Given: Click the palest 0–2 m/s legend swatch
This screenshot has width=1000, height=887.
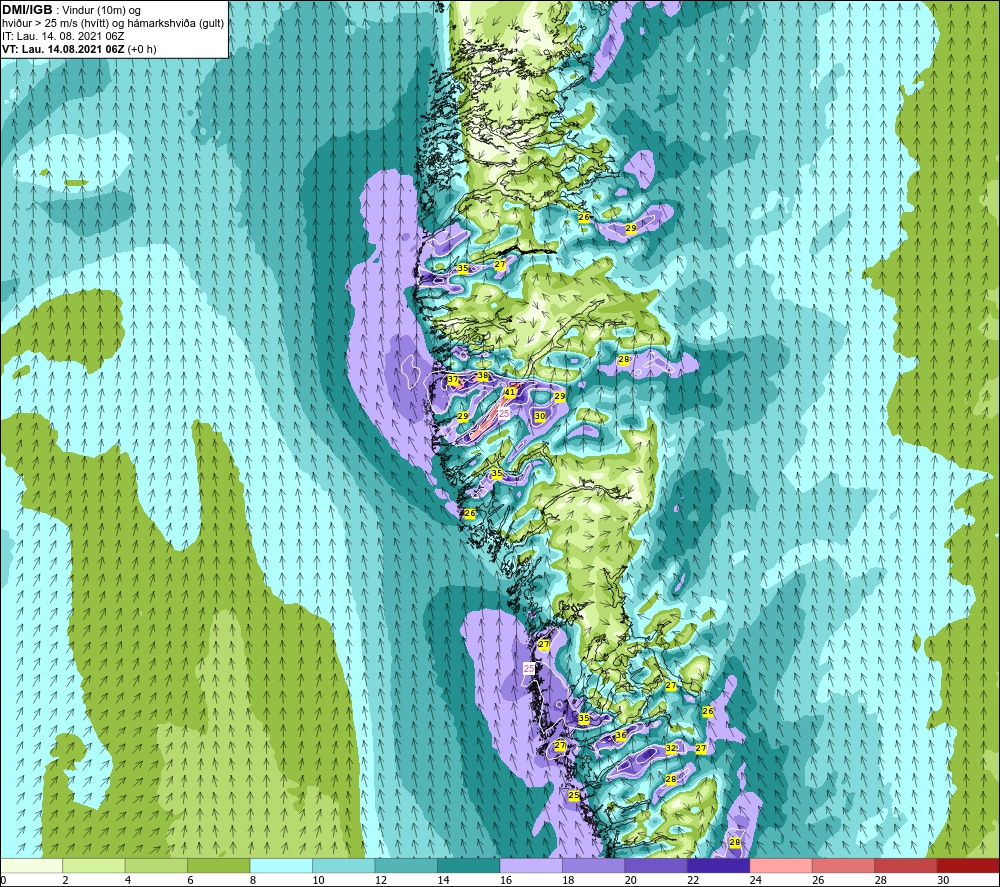Looking at the screenshot, I should [x=31, y=865].
